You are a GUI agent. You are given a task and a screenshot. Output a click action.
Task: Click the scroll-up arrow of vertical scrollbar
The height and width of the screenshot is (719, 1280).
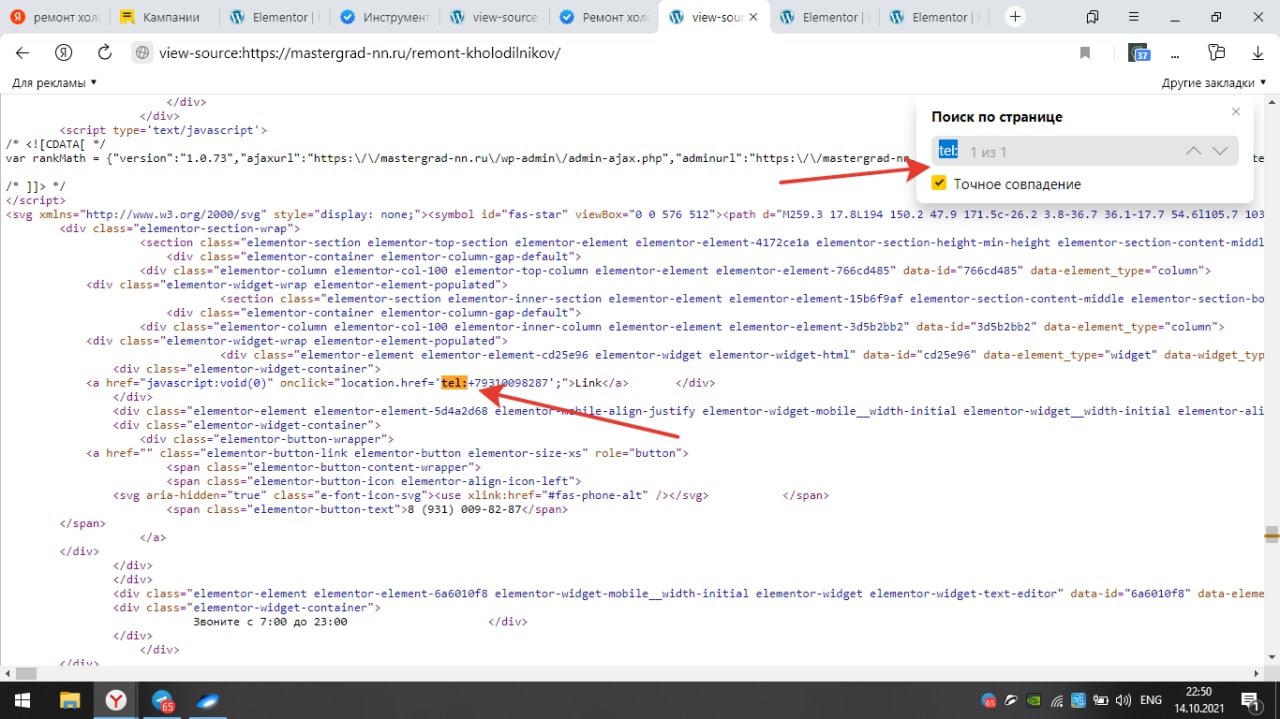(x=1271, y=103)
